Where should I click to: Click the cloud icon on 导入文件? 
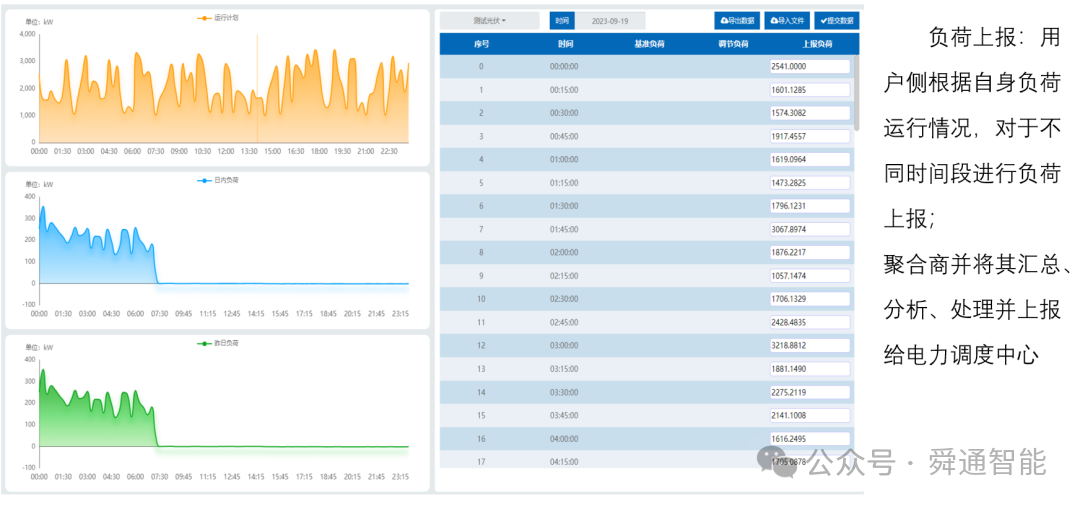773,21
